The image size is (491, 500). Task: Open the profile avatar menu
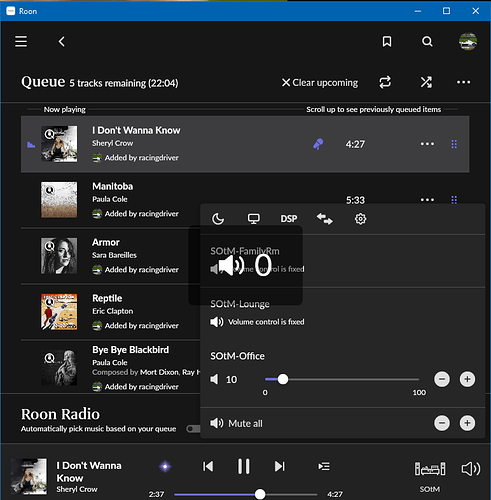click(x=468, y=42)
